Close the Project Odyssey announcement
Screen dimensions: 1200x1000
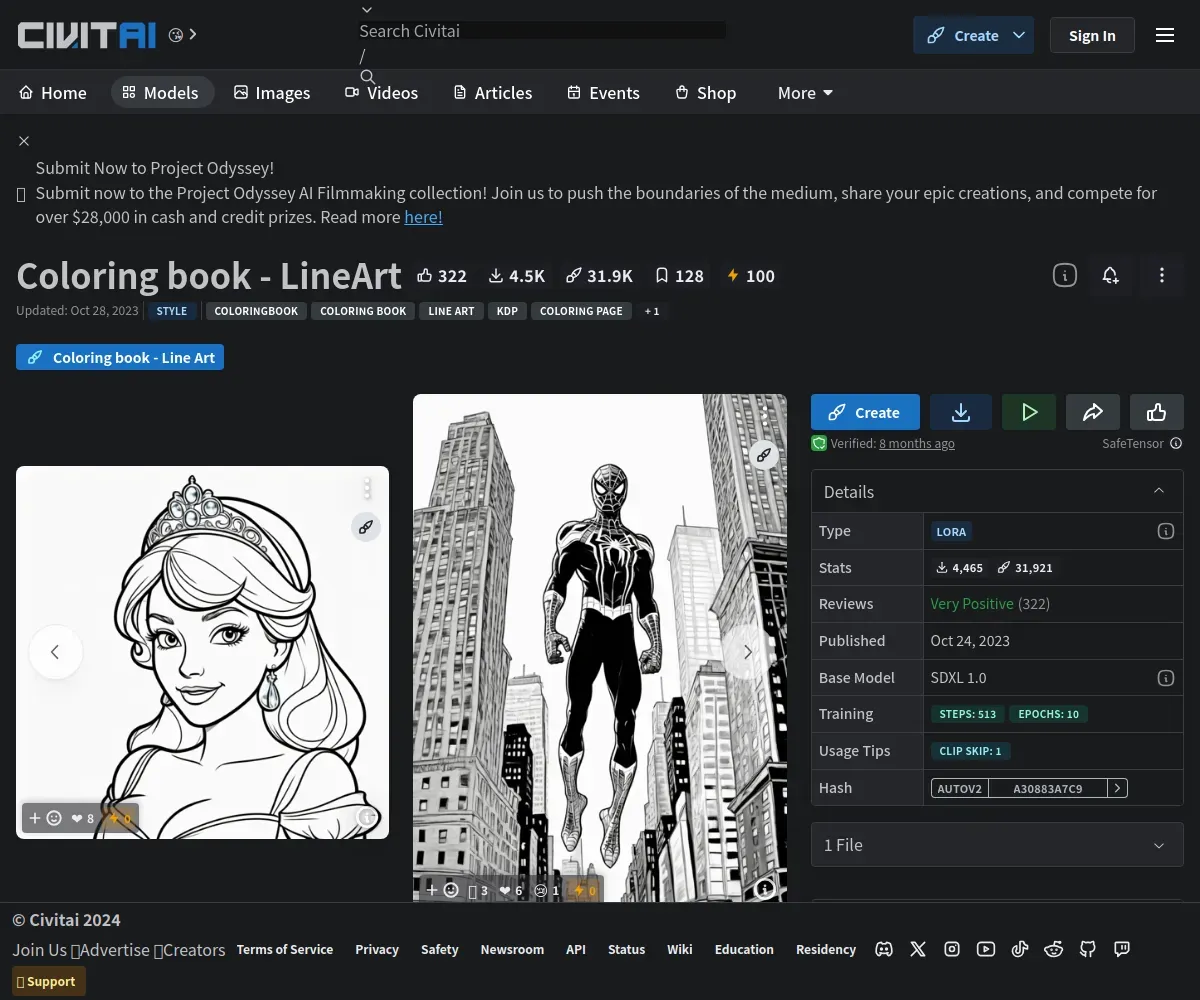[24, 141]
